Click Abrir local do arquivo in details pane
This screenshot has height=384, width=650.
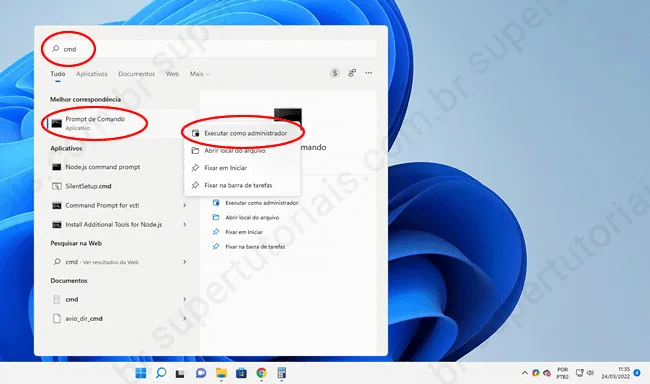point(252,217)
